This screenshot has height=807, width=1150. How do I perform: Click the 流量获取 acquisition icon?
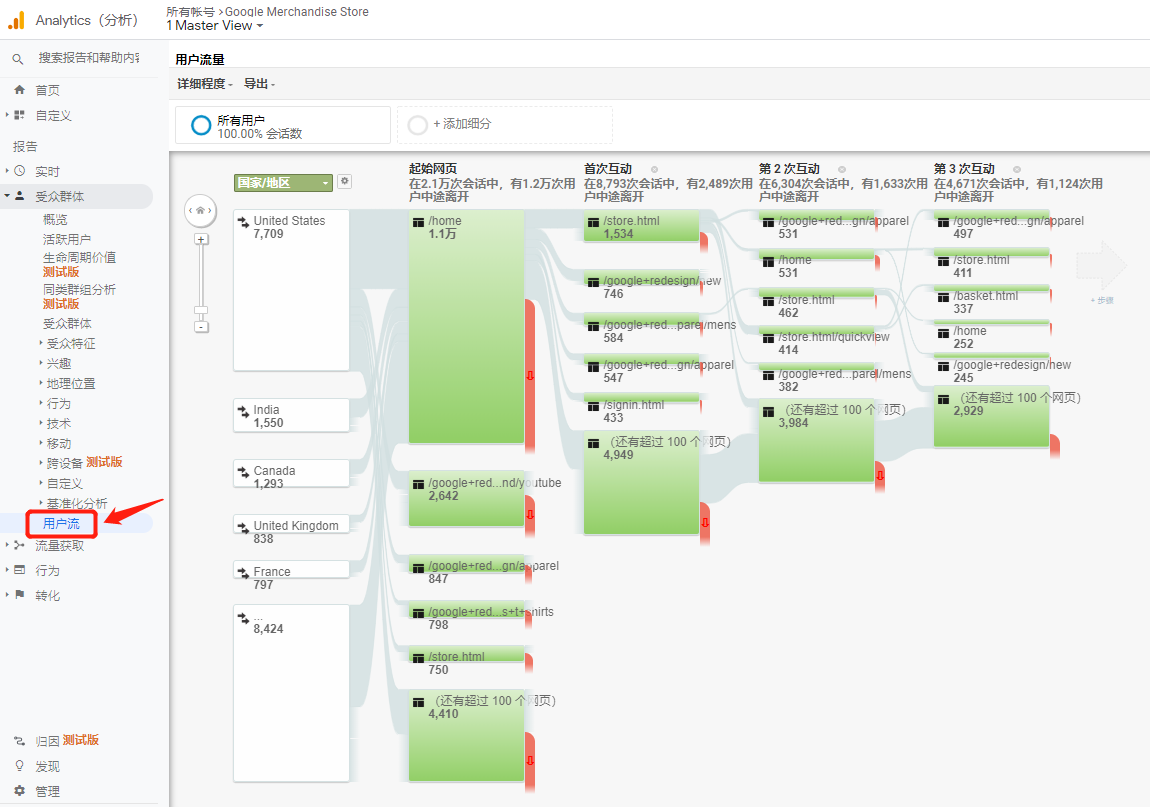click(20, 545)
